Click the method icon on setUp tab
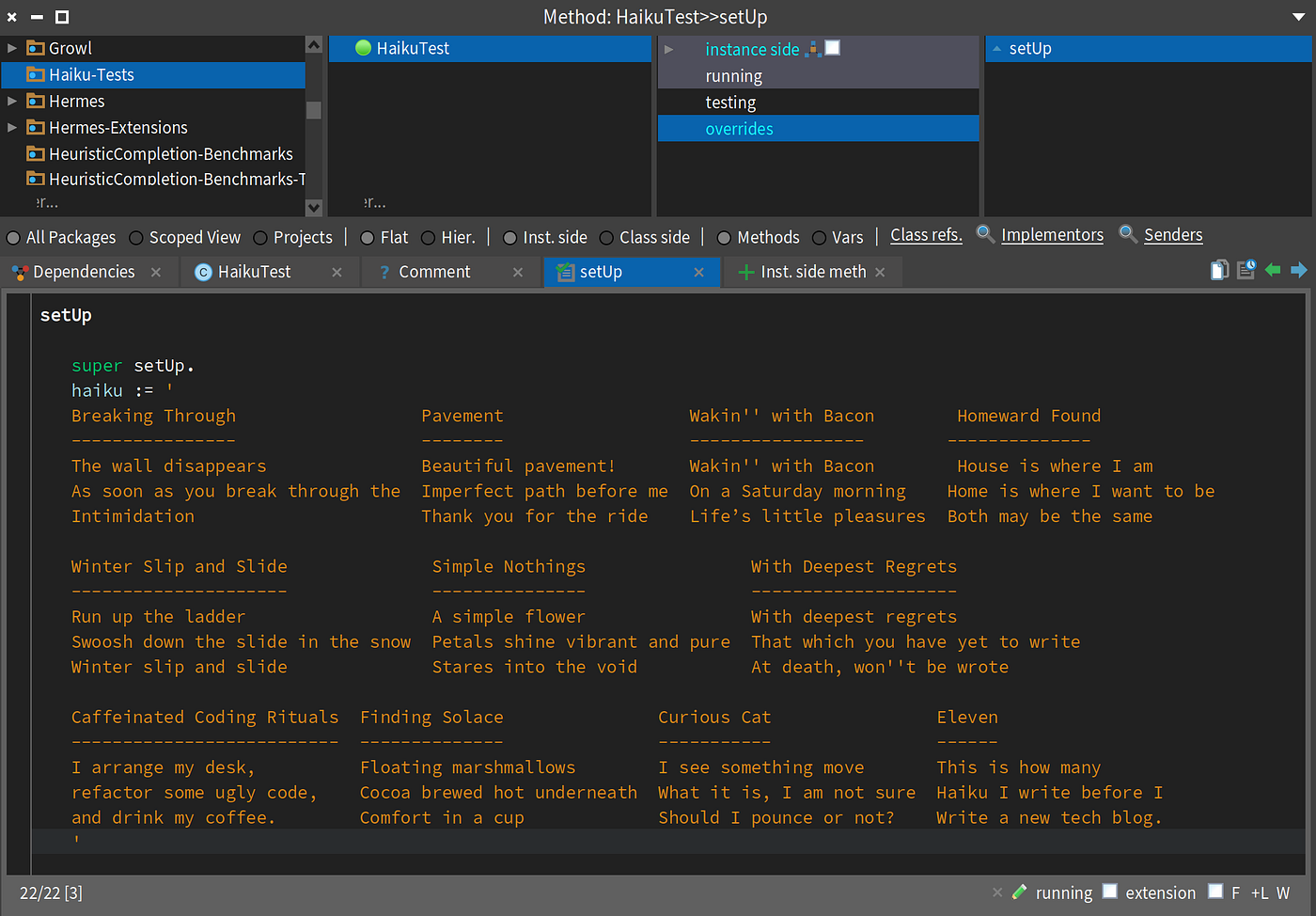The image size is (1316, 916). pyautogui.click(x=565, y=273)
